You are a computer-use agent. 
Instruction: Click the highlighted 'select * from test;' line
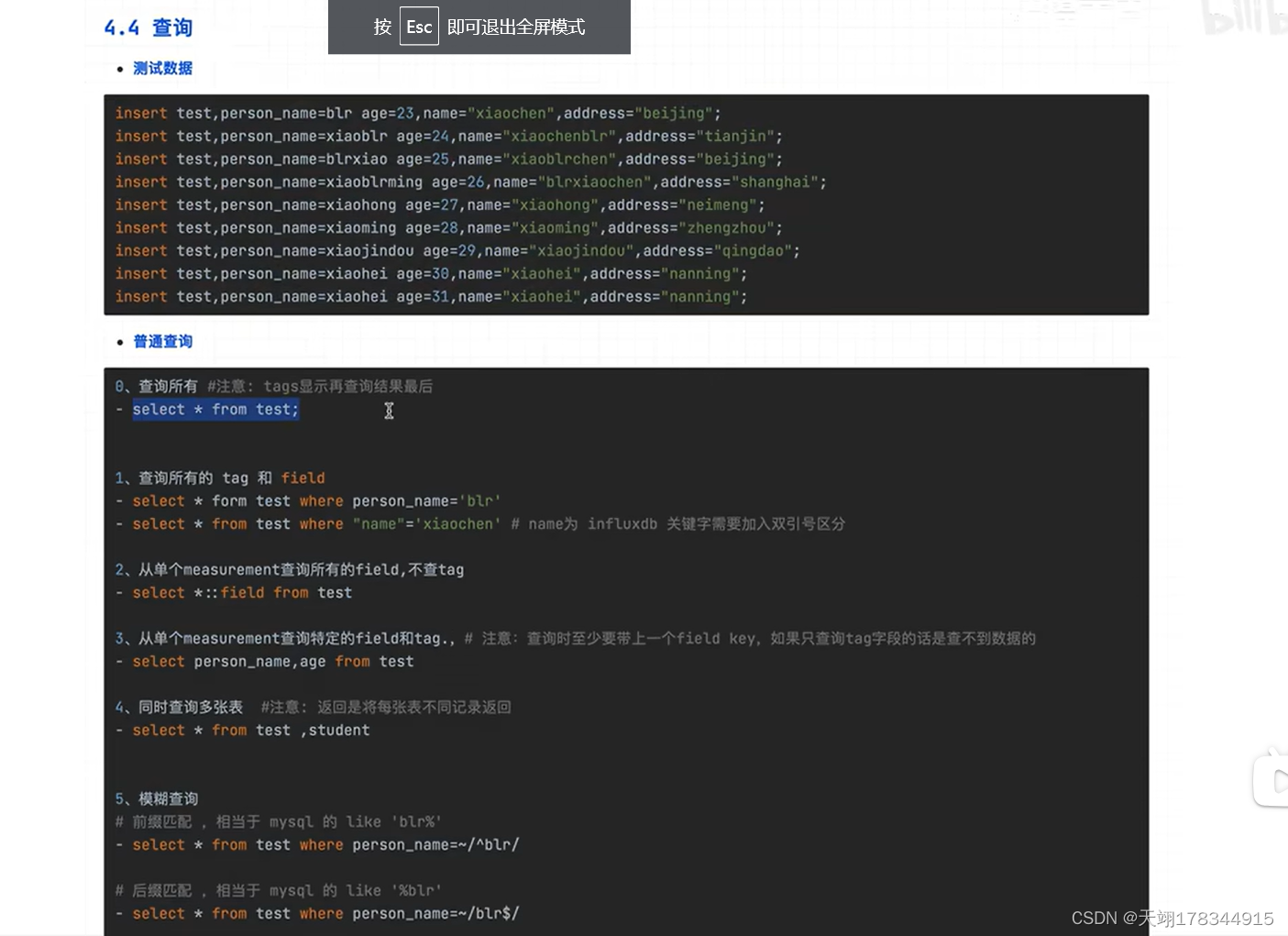tap(215, 410)
